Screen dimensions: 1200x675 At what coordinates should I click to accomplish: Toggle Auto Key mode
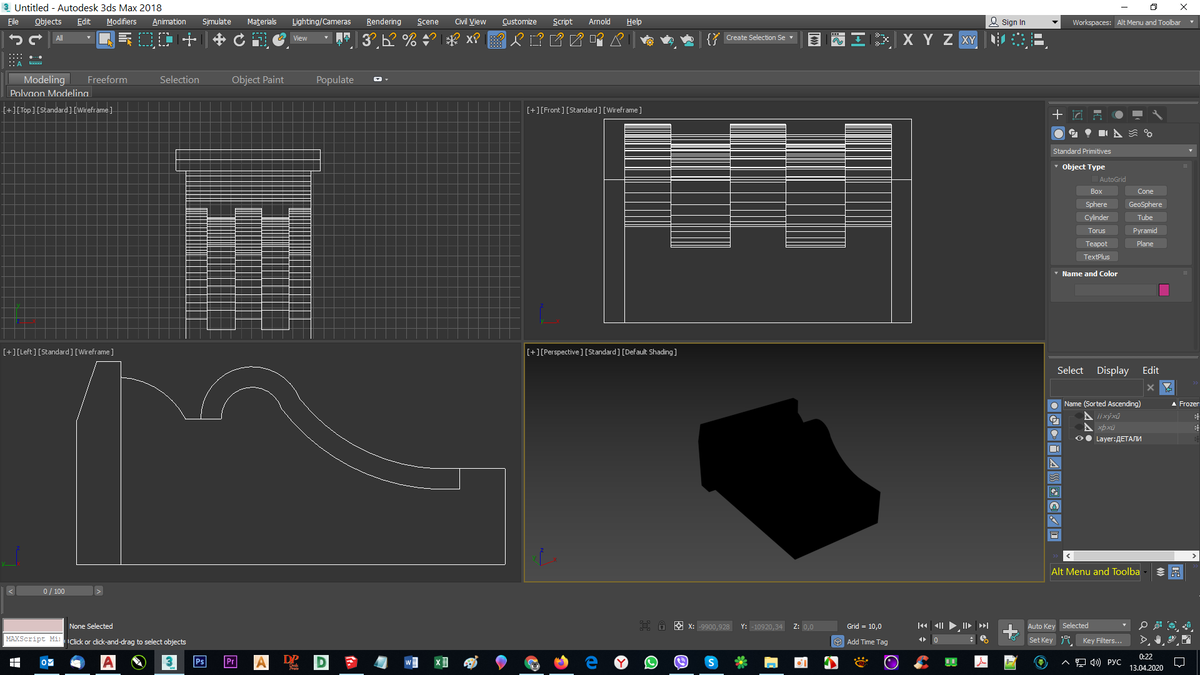tap(1041, 626)
